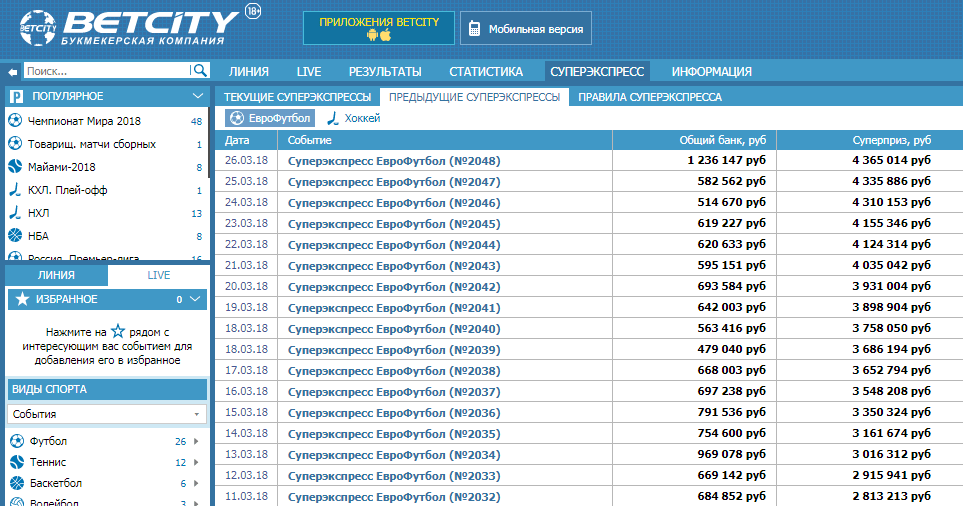
Task: Select the Live tab in sidebar
Action: 158,275
